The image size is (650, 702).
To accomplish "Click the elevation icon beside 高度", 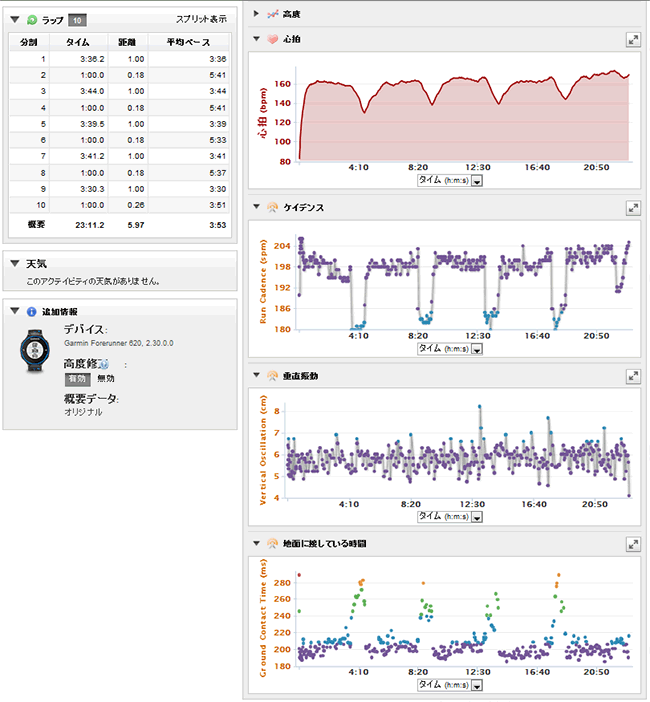I will click(x=272, y=14).
